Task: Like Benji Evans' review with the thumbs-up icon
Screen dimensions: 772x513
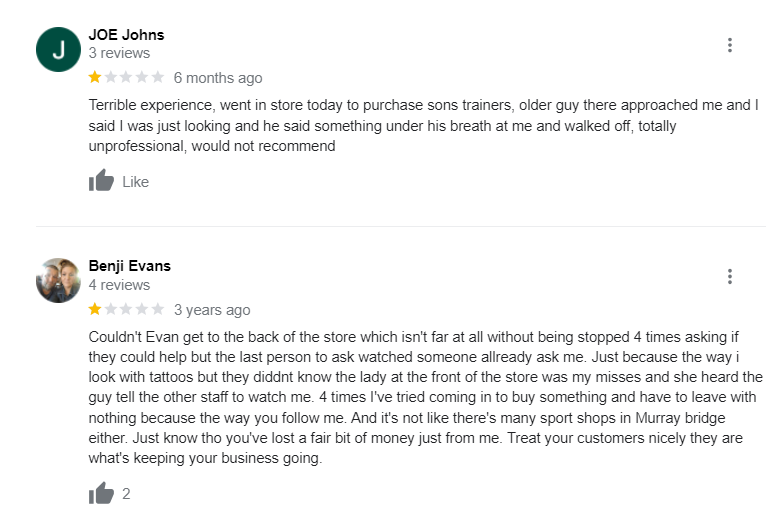Action: (101, 493)
